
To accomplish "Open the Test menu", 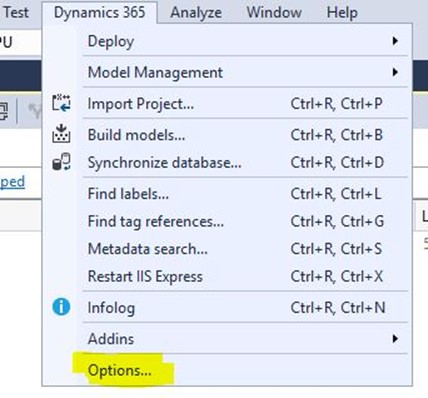I will tap(15, 13).
